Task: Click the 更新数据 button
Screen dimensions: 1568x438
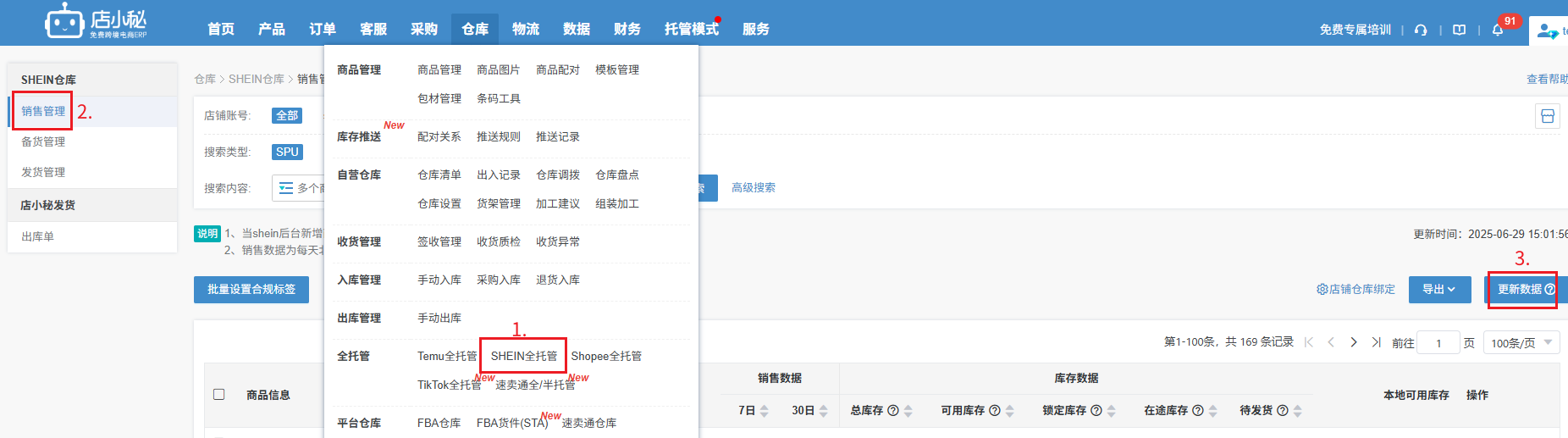Action: 1526,289
